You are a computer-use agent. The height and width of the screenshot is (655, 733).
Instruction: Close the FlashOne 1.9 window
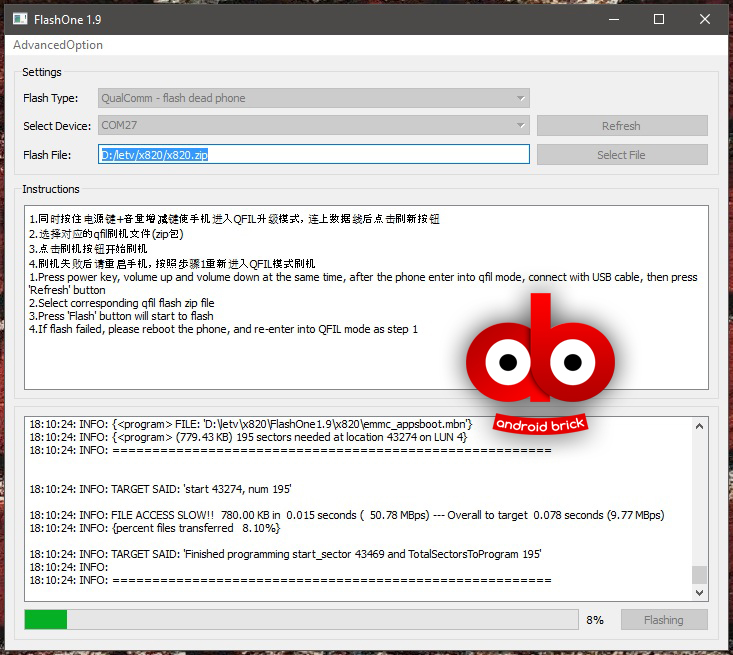point(705,19)
